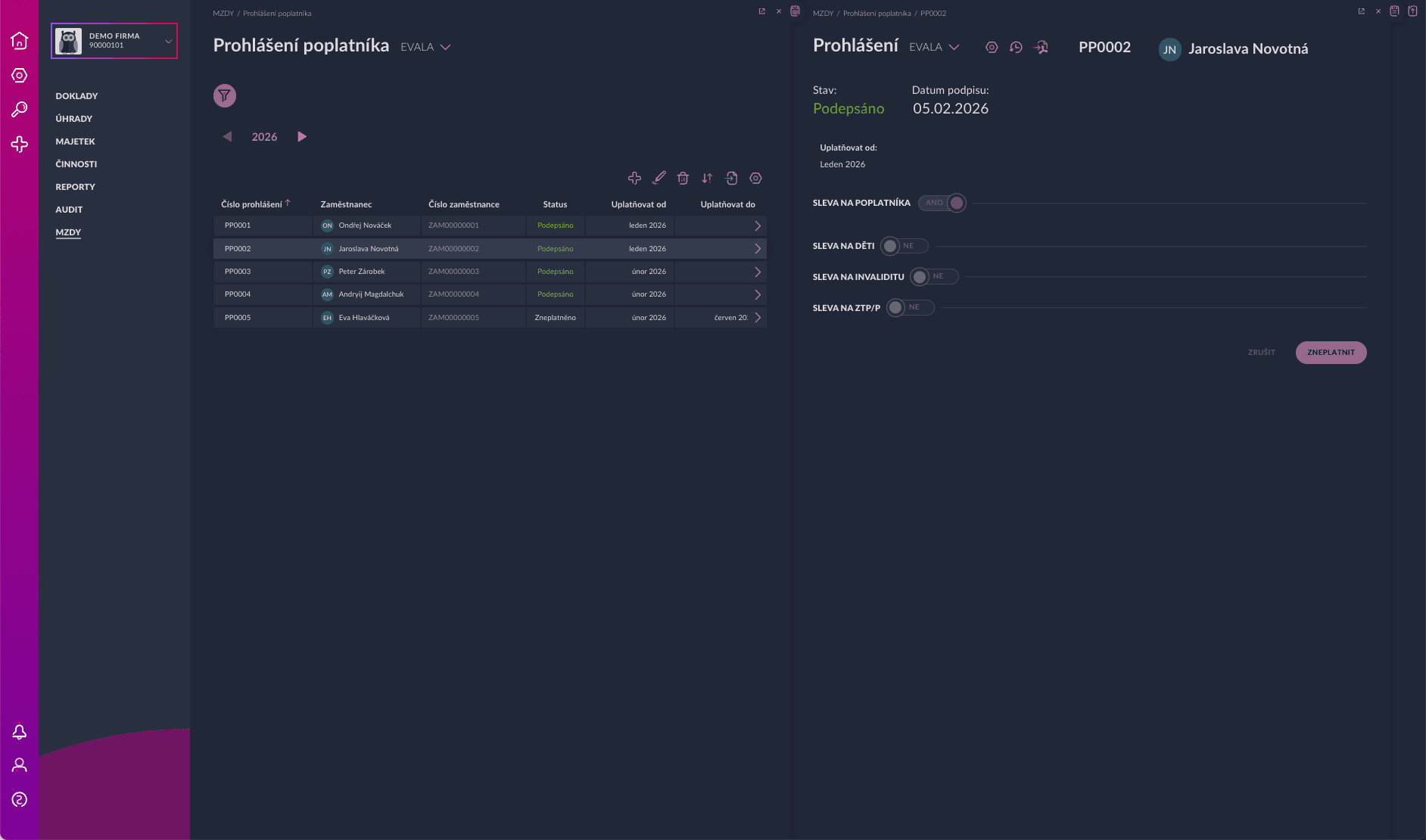This screenshot has height=840, width=1426.
Task: Click the Prohlášení poplatníka breadcrumb in the detail panel
Action: click(x=876, y=13)
